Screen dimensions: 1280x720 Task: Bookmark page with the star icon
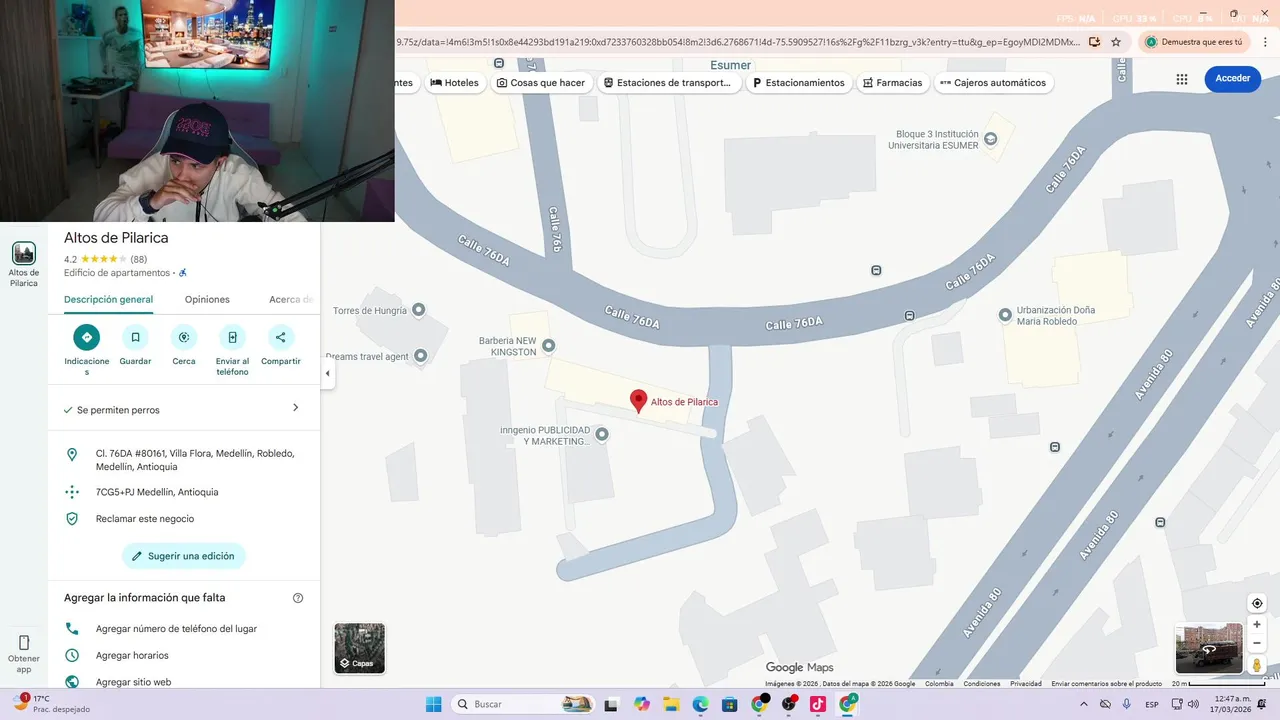click(x=1116, y=42)
